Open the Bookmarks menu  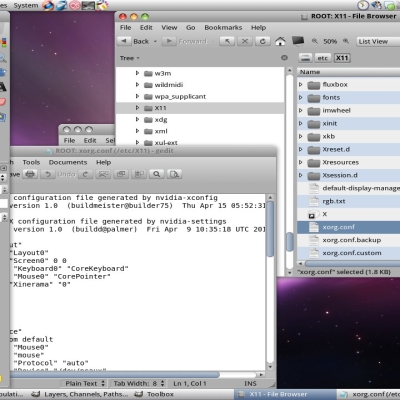(x=223, y=28)
